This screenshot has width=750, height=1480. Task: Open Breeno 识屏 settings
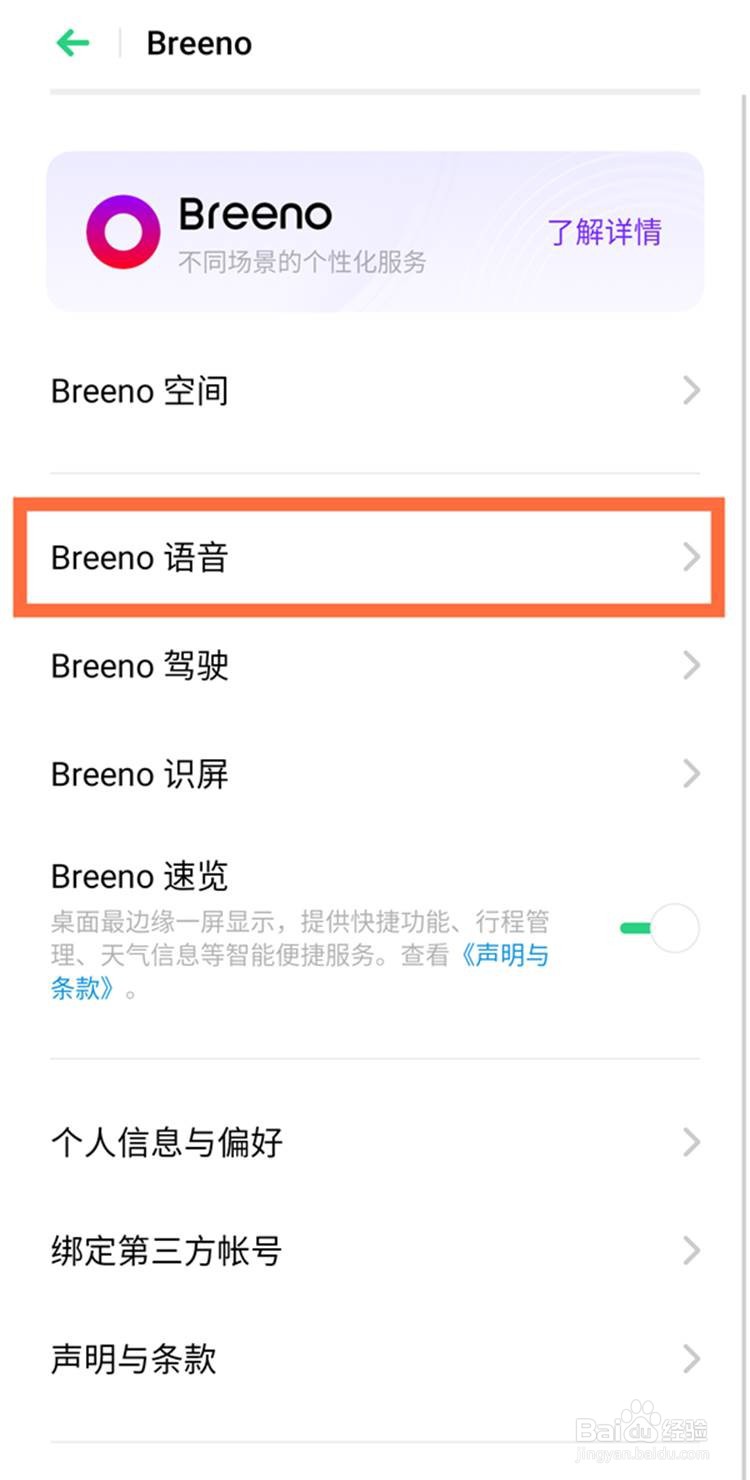[x=140, y=774]
